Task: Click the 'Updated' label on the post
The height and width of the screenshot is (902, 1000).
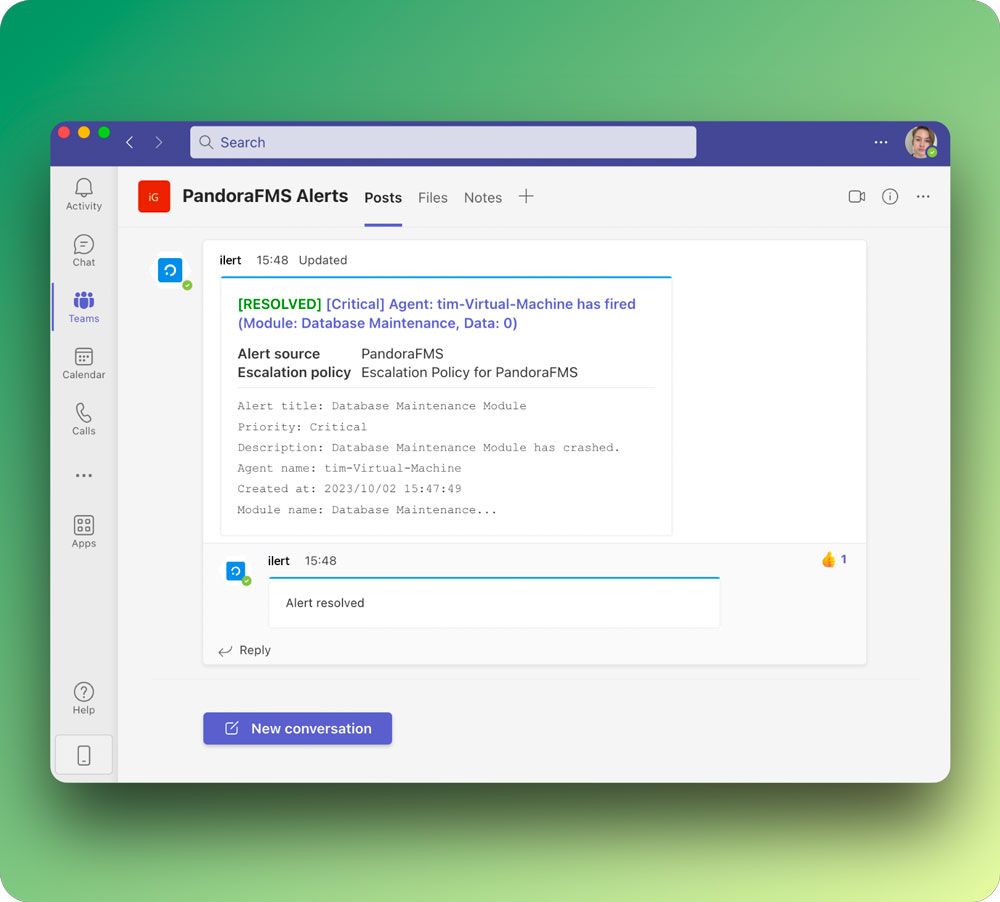Action: (x=323, y=260)
